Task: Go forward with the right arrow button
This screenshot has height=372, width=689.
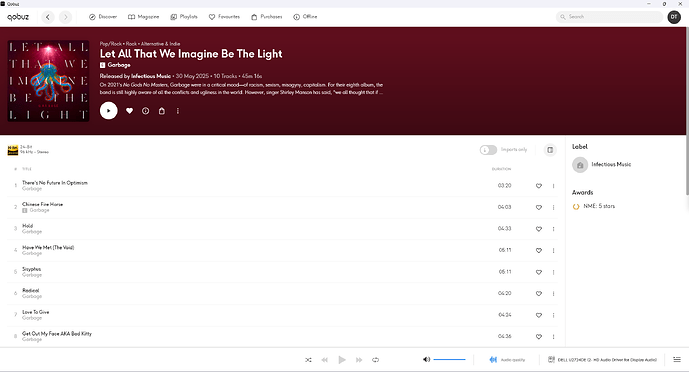Action: [65, 17]
